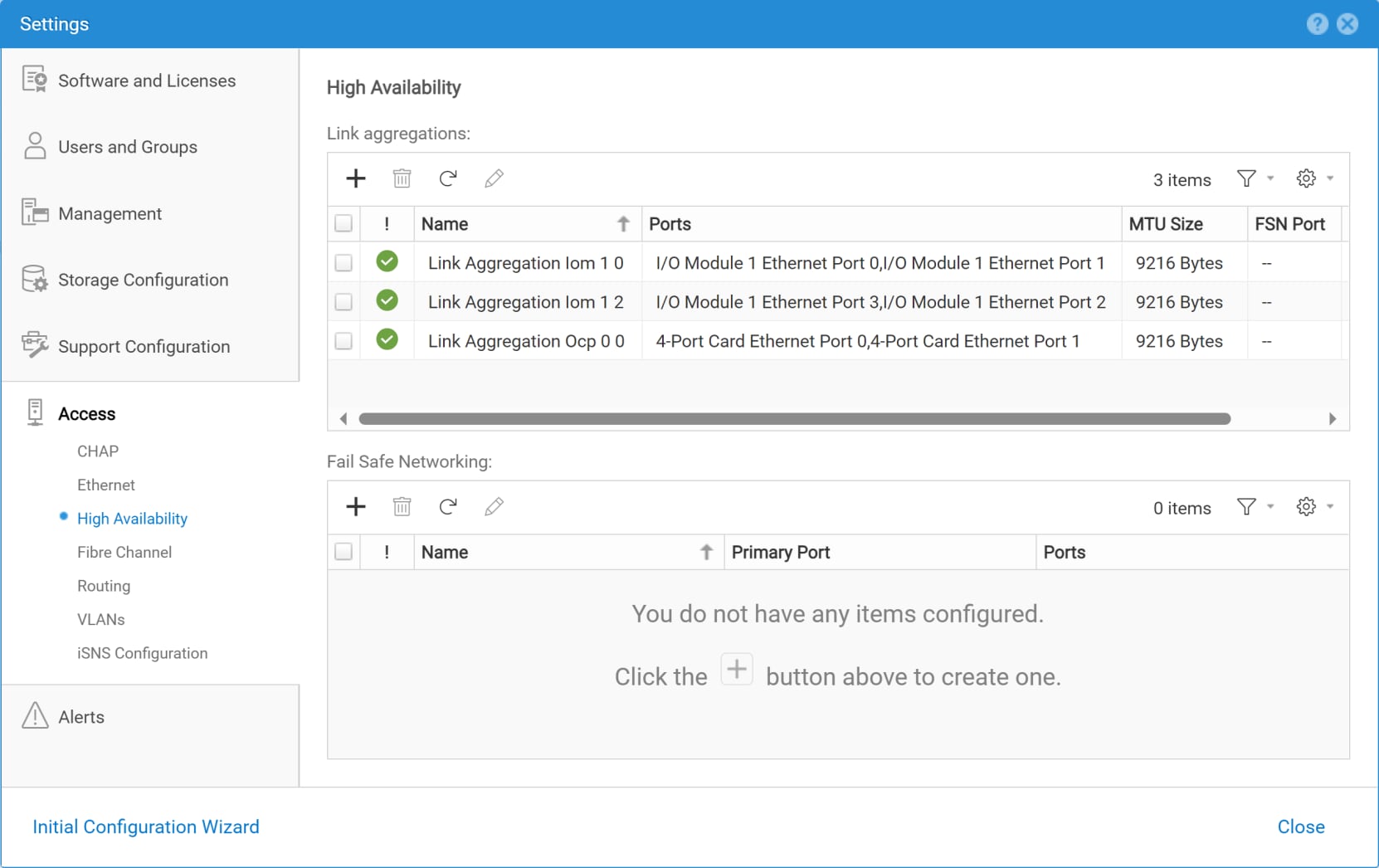Check Link Aggregation Iom 1 0 row
This screenshot has height=868, width=1379.
pyautogui.click(x=344, y=263)
